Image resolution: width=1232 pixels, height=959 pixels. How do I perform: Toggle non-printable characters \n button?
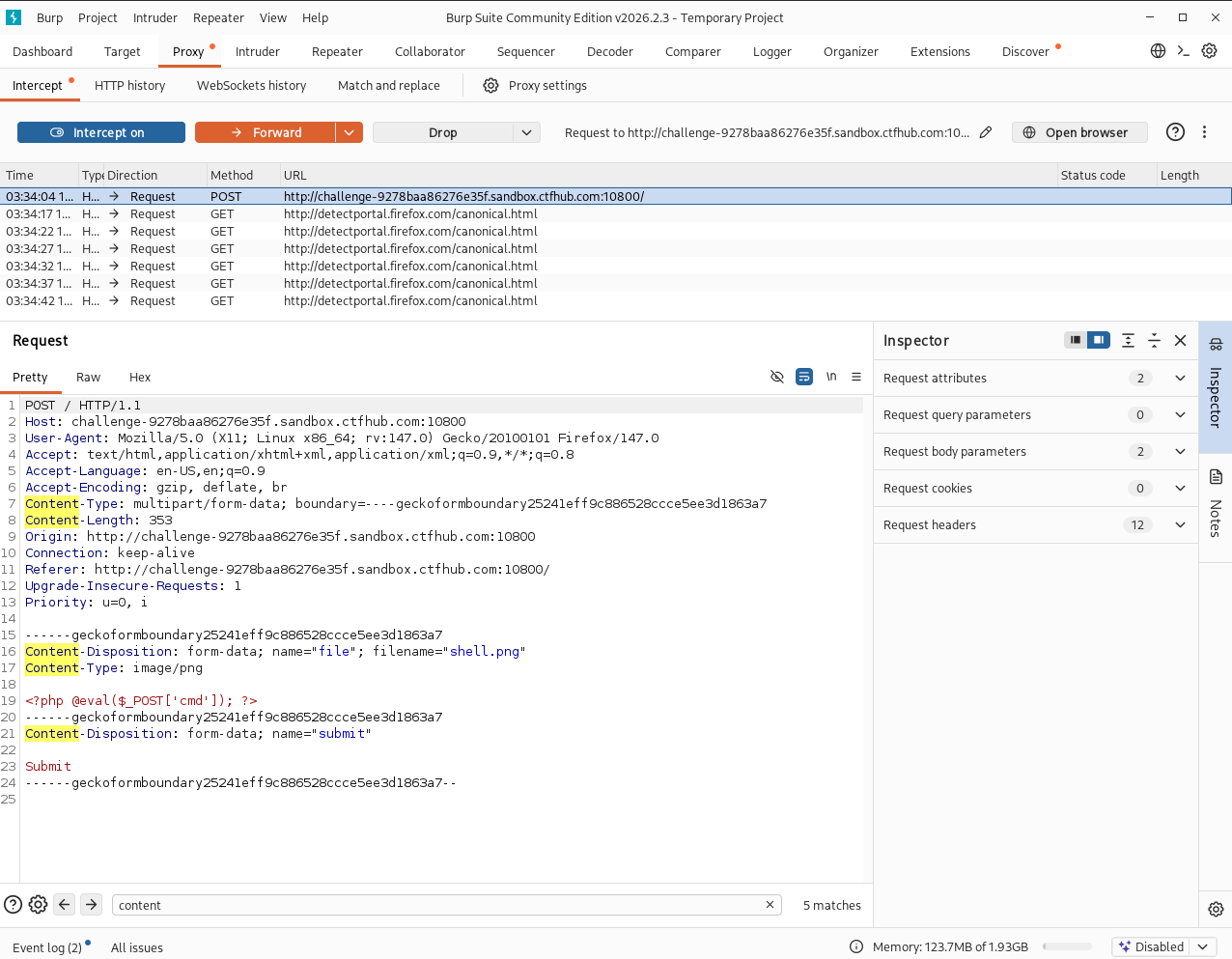tap(831, 377)
